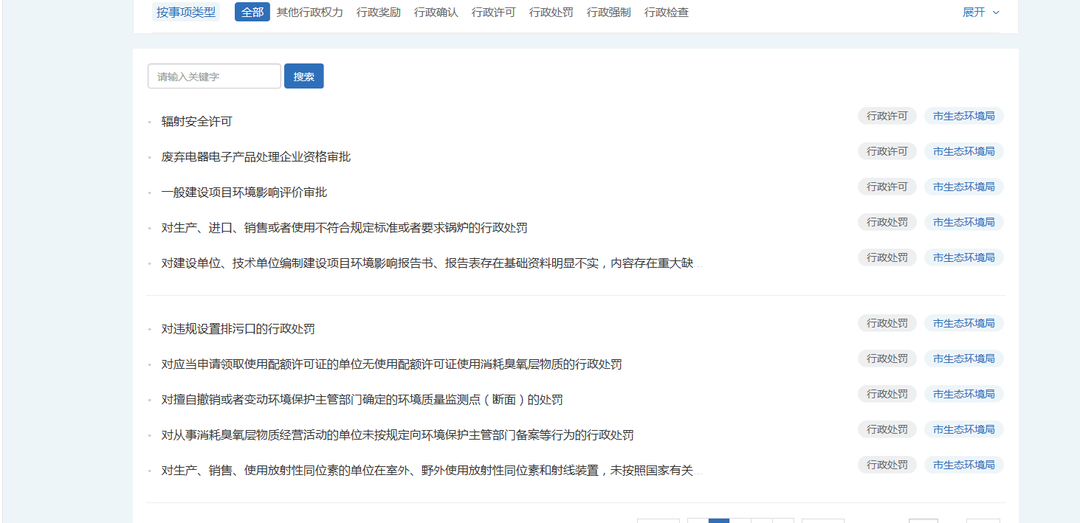Open the 辐射安全许可 item
This screenshot has width=1080, height=523.
(x=197, y=122)
